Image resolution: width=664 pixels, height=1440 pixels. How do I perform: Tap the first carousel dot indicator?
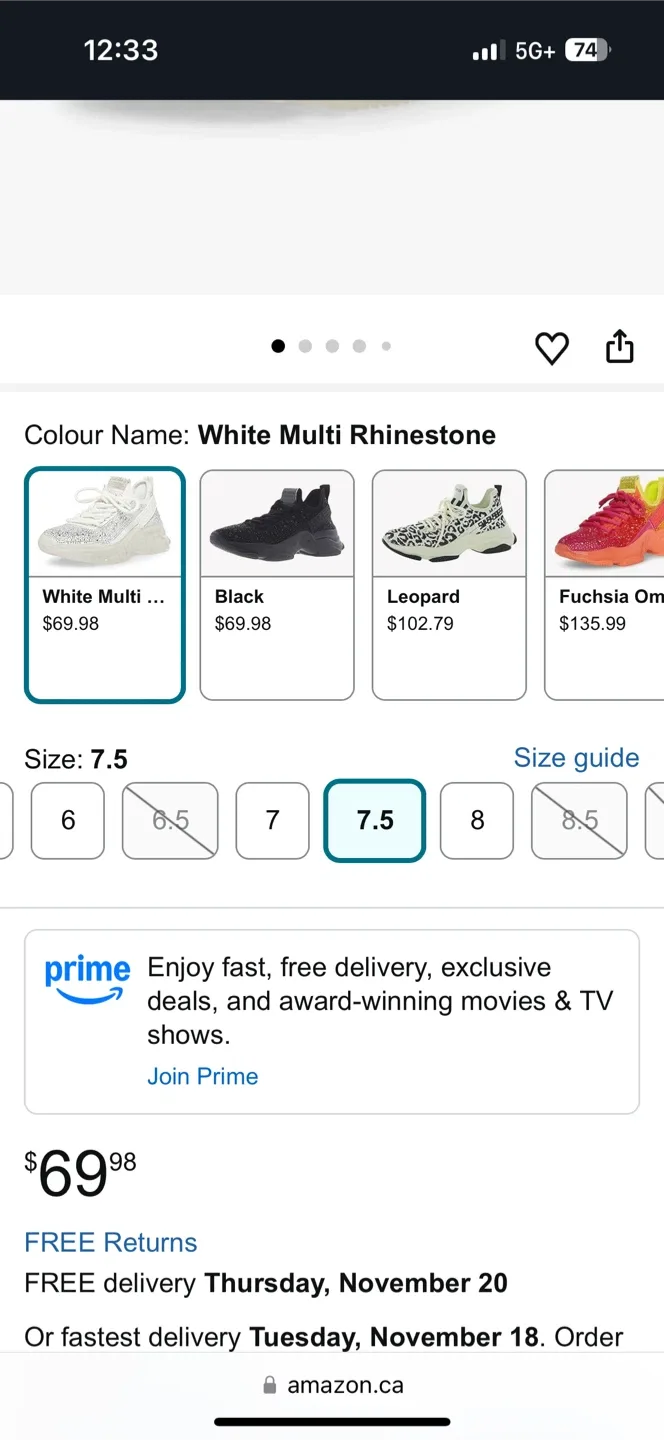coord(278,346)
